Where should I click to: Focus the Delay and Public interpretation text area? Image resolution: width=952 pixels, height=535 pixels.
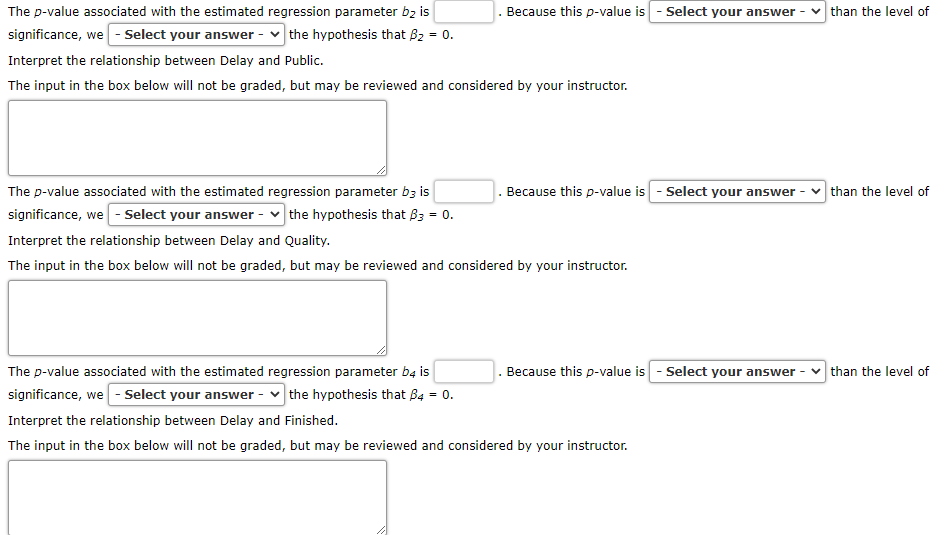[x=197, y=138]
